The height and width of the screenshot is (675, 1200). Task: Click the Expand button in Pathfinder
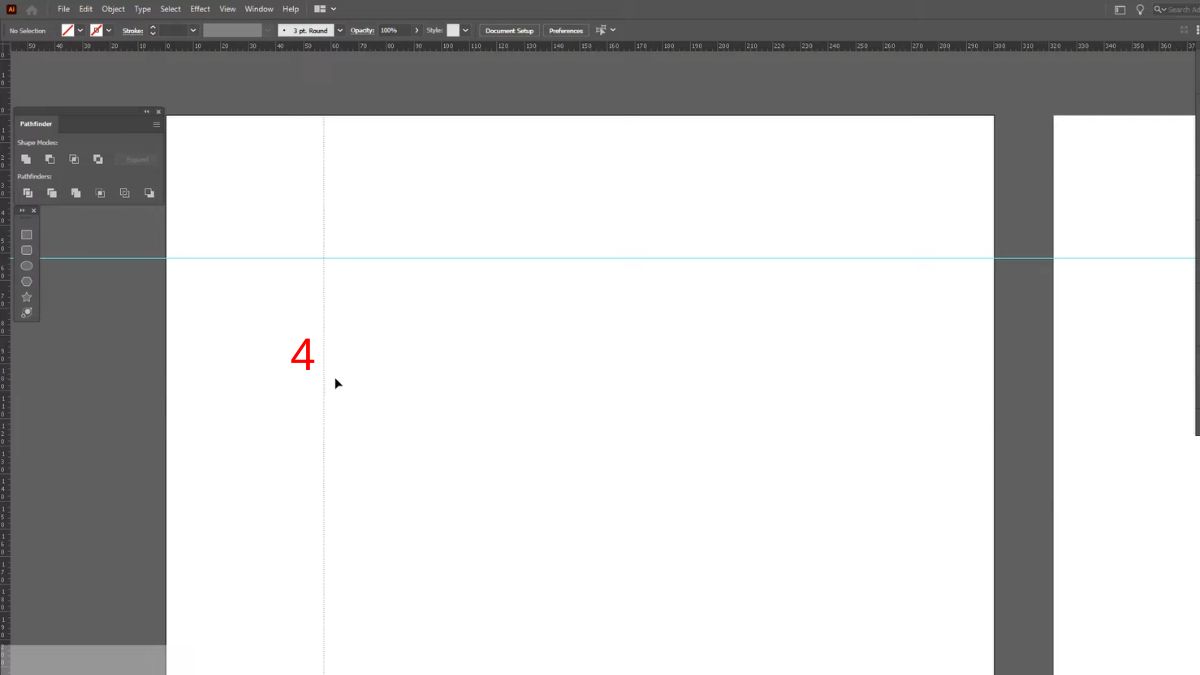(x=137, y=159)
